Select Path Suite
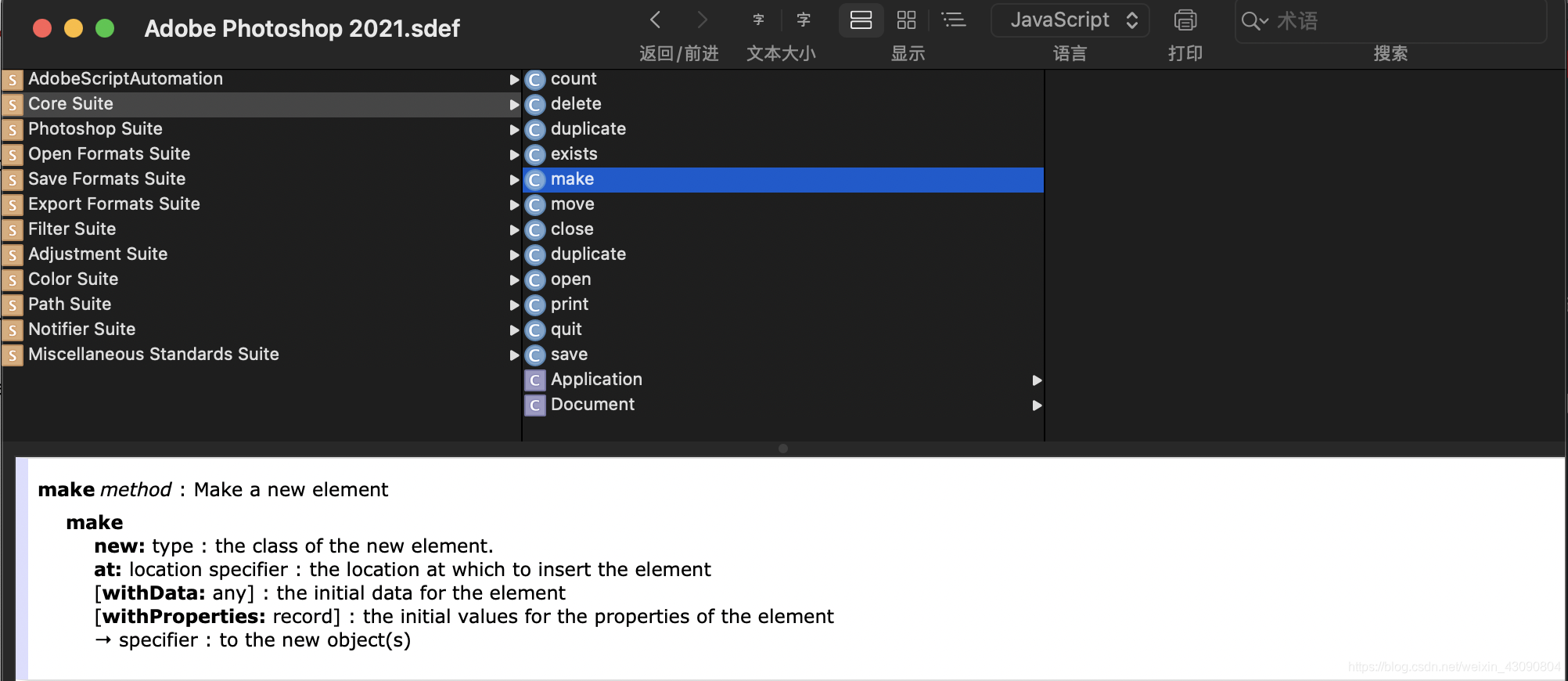The image size is (1568, 681). (261, 304)
